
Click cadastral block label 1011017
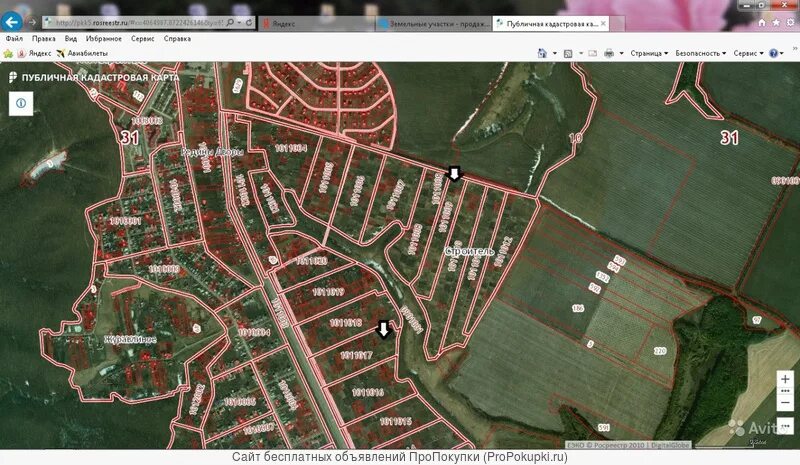click(356, 355)
